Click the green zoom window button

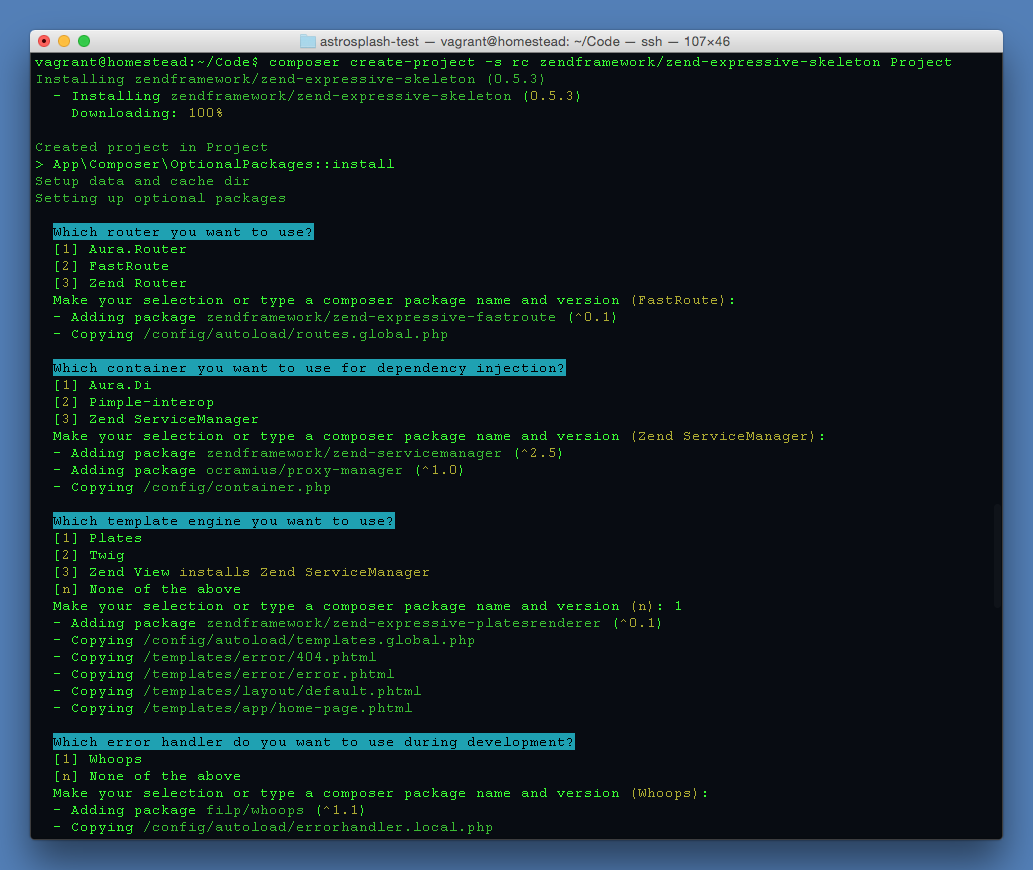84,41
